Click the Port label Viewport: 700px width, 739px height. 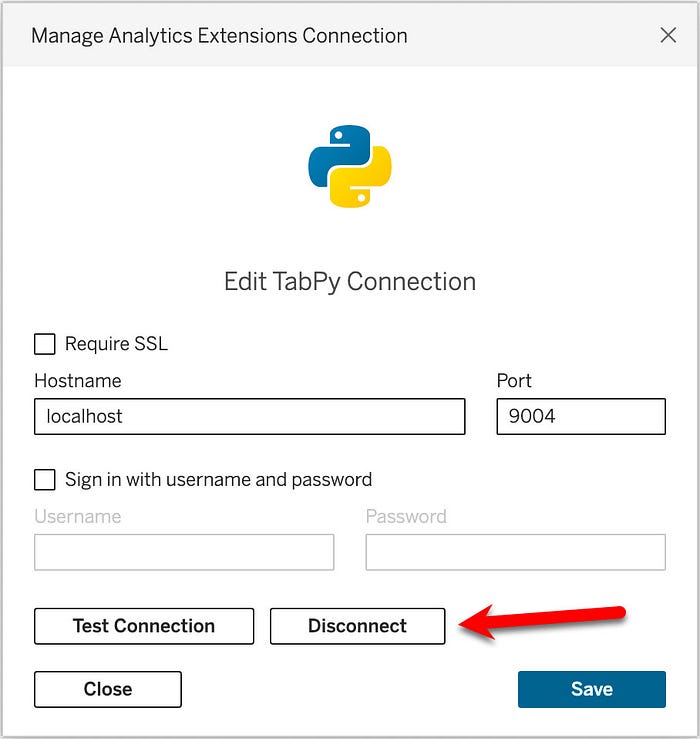[x=514, y=380]
